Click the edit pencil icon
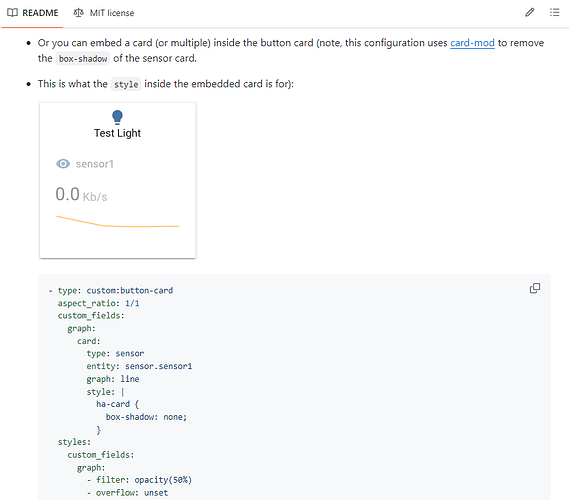This screenshot has width=569, height=500. [529, 13]
